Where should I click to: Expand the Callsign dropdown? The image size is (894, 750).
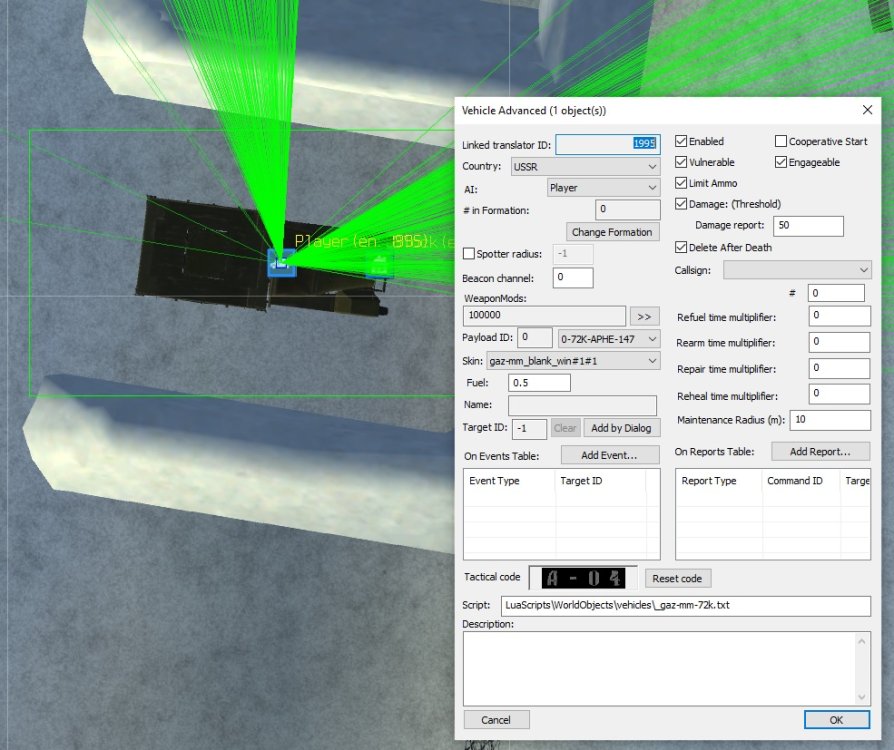[x=797, y=270]
